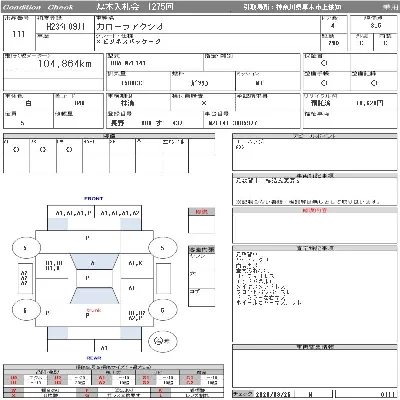Click front bumper cell A1,A1,A1,P

pos(74,213)
